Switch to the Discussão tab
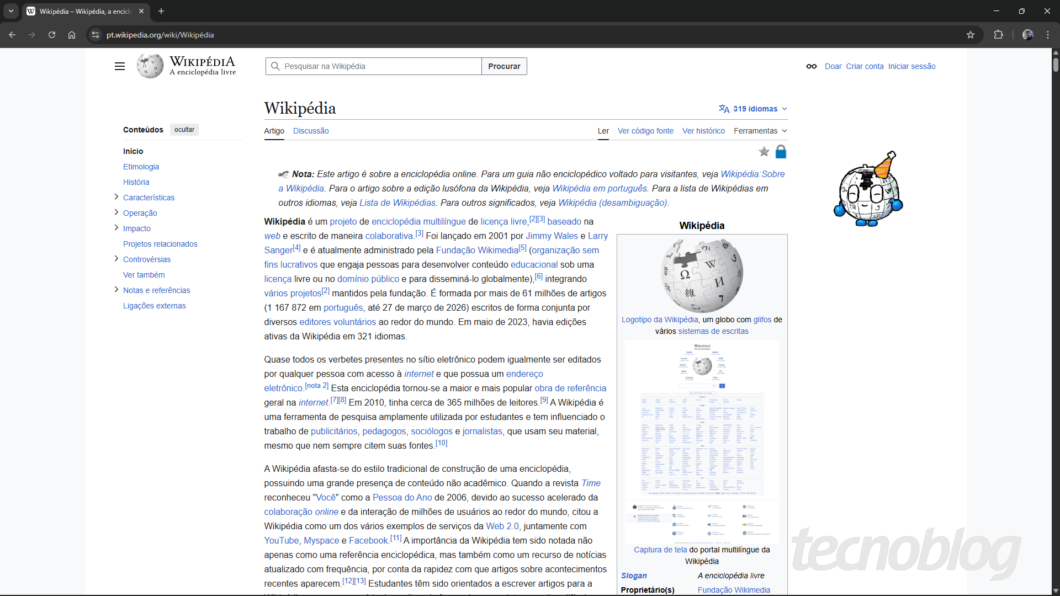This screenshot has width=1060, height=596. click(x=311, y=130)
